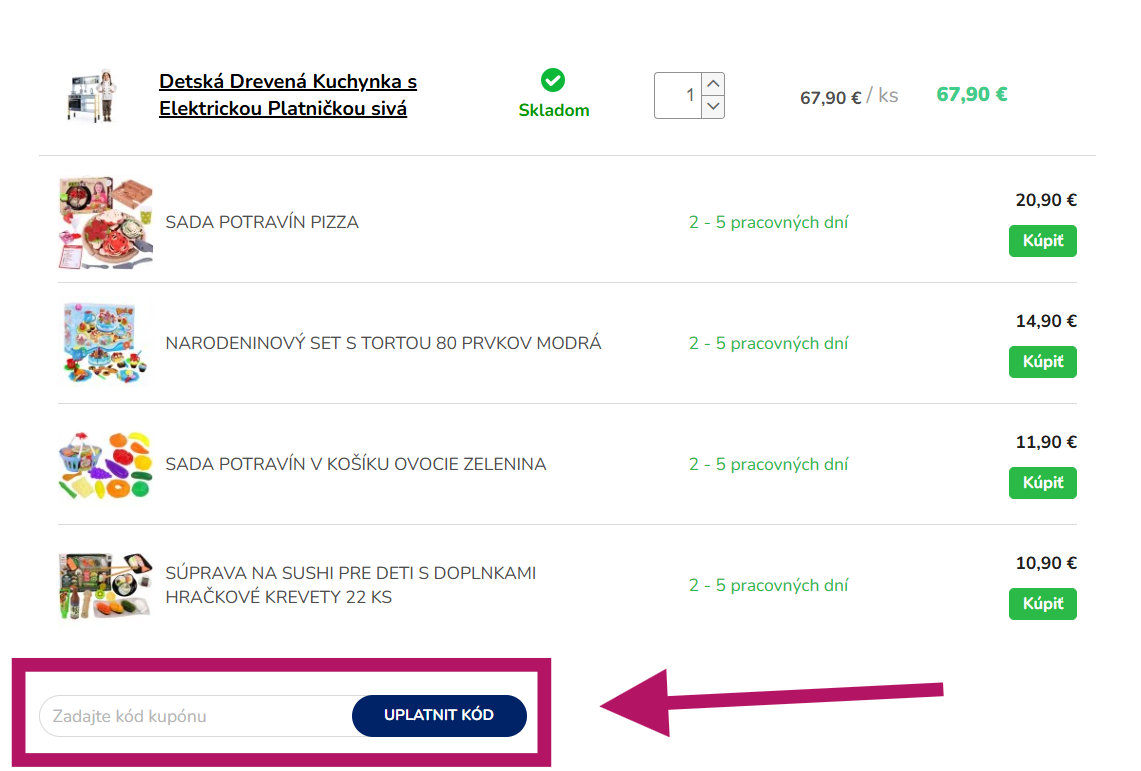Image resolution: width=1141 pixels, height=771 pixels.
Task: Focus the coupon code input field
Action: (195, 716)
